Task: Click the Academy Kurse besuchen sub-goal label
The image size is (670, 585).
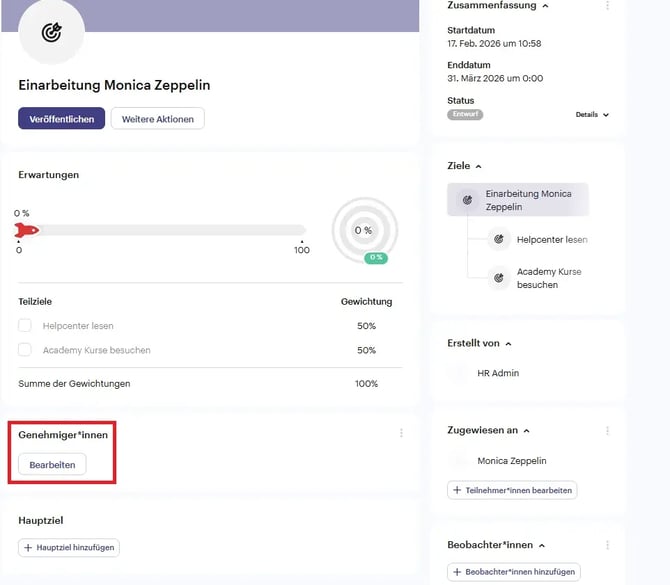Action: pos(97,350)
